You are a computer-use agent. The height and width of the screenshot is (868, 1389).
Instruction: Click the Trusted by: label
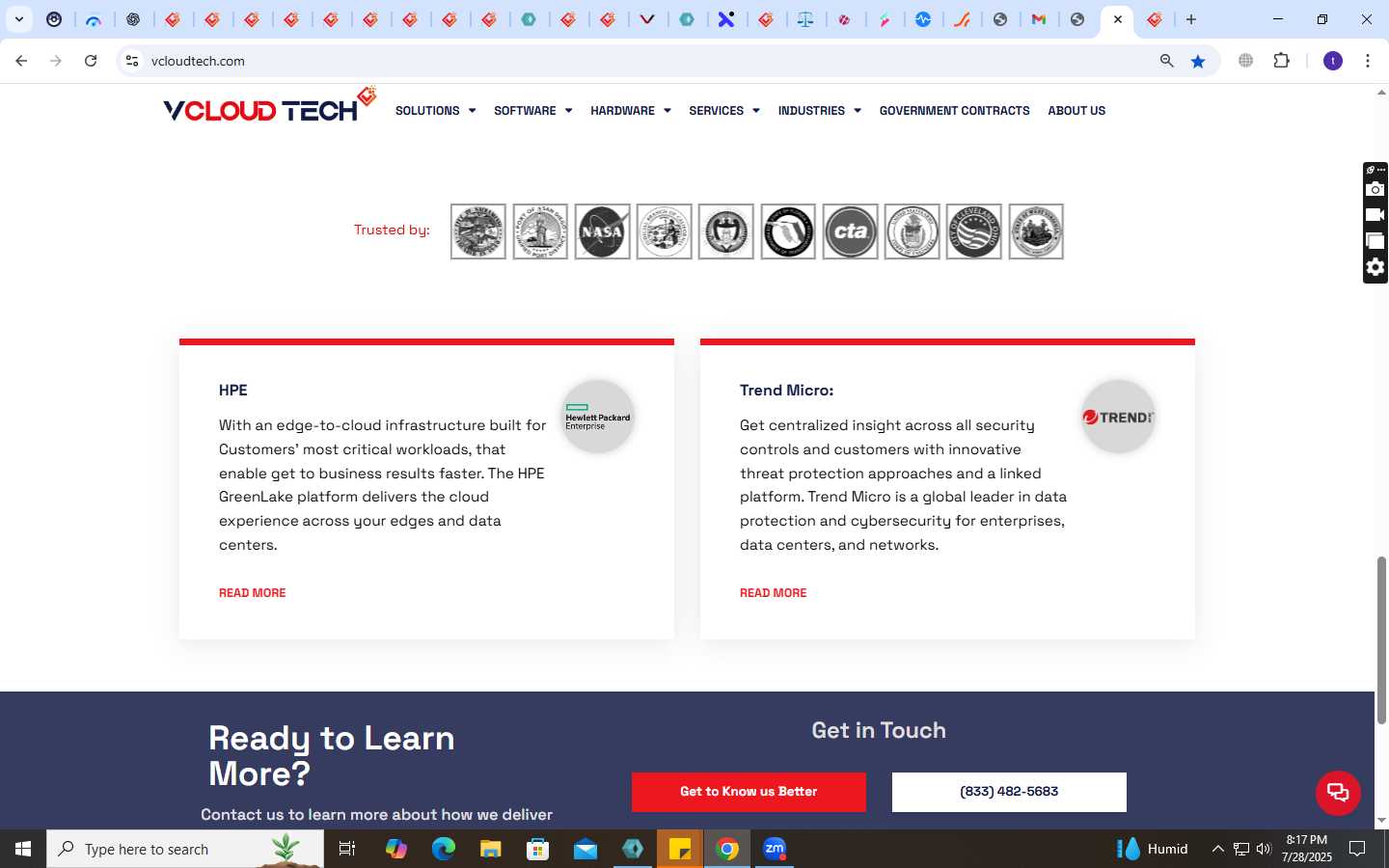click(392, 230)
